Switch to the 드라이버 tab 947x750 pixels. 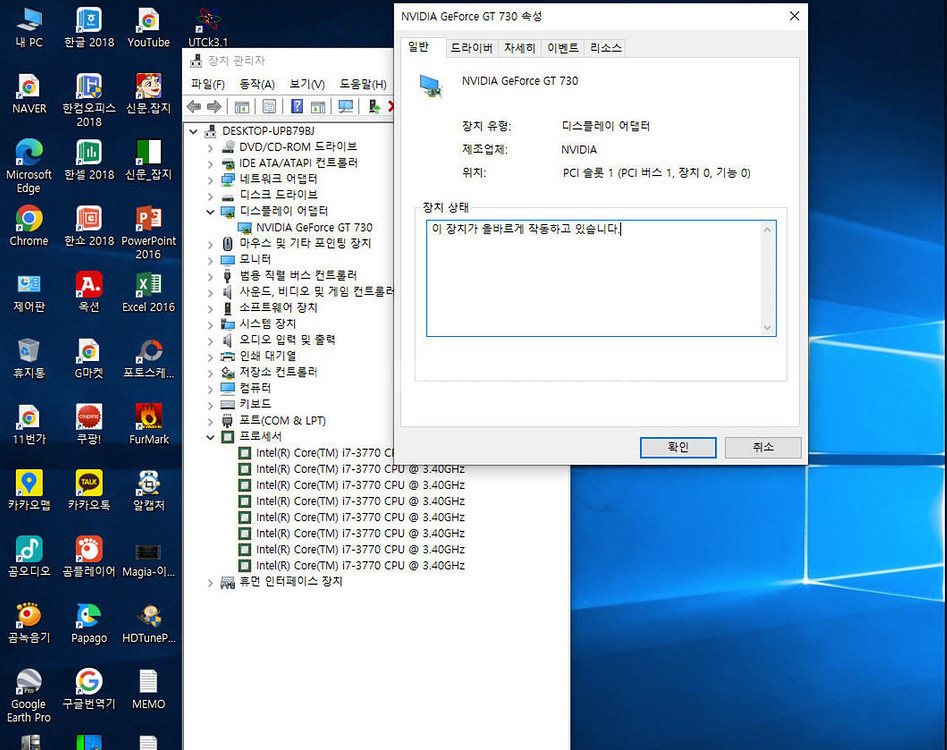click(x=472, y=48)
